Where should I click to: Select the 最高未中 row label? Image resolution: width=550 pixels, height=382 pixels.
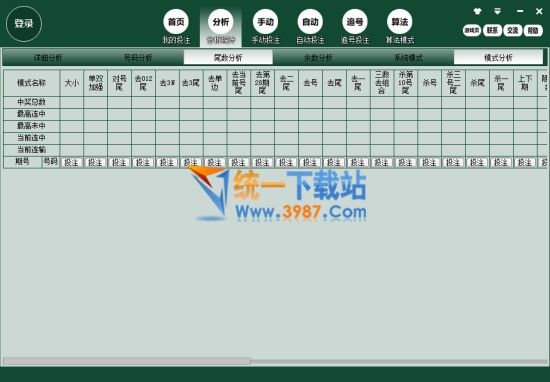point(32,126)
